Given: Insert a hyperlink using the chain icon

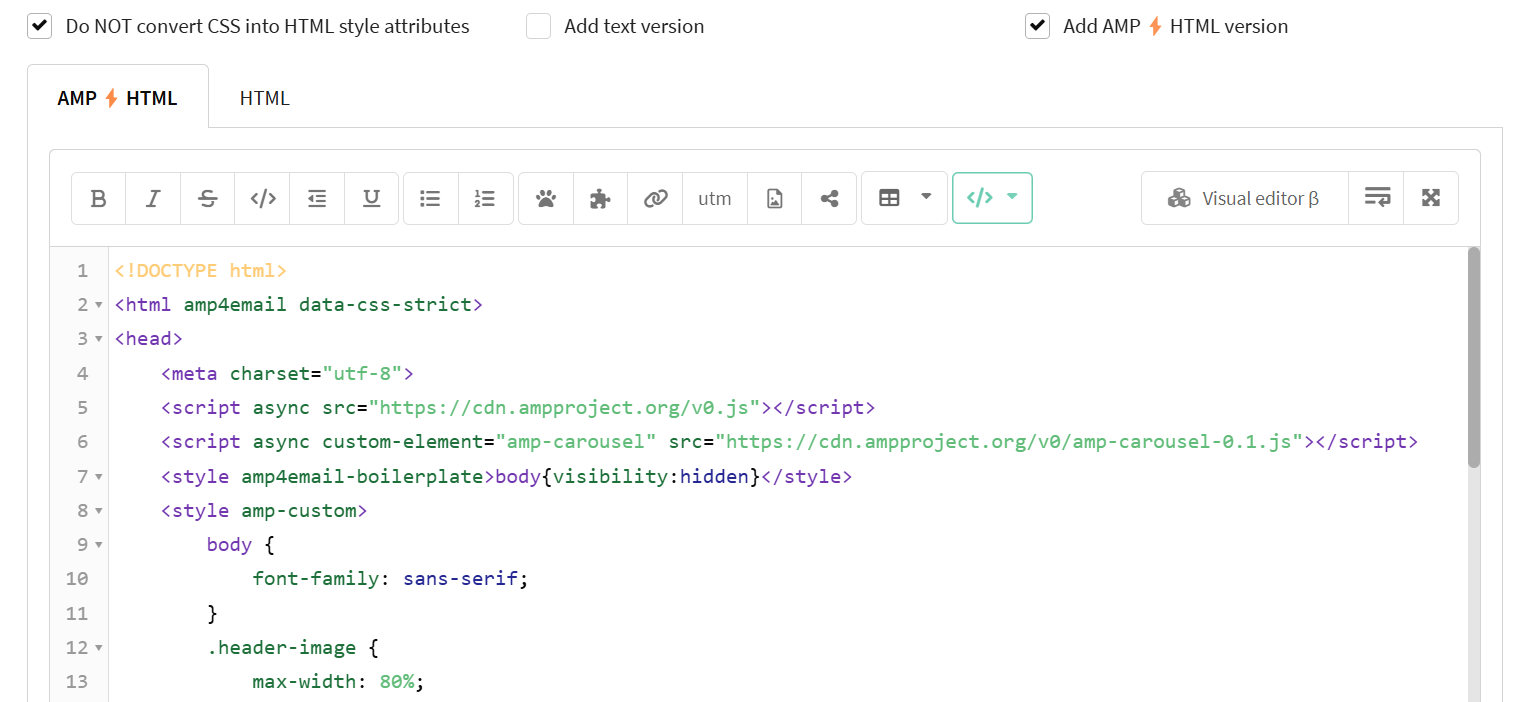Looking at the screenshot, I should point(655,198).
